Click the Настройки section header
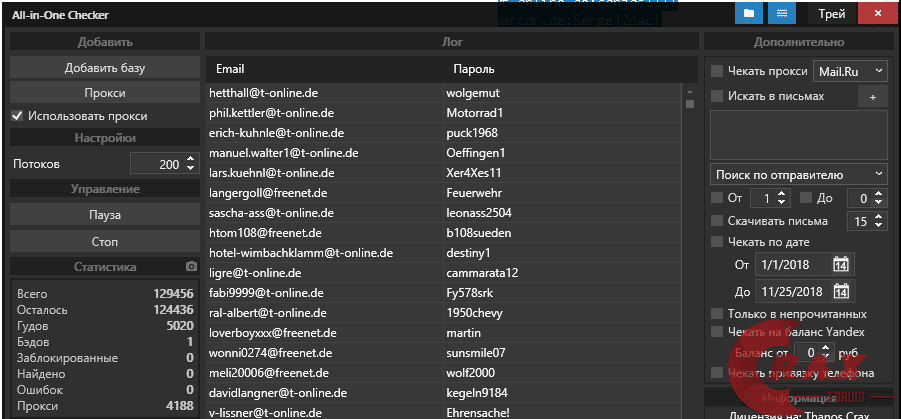The height and width of the screenshot is (419, 901). coord(105,138)
